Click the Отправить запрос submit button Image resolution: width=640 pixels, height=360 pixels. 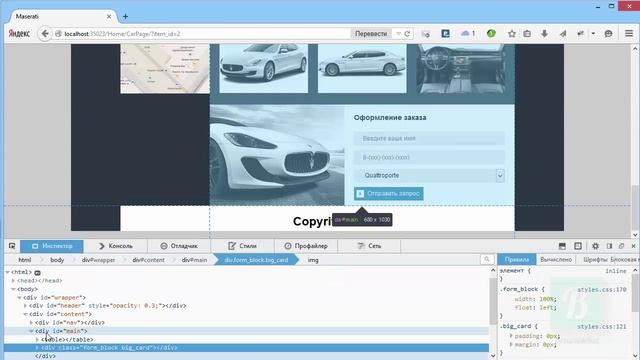389,193
